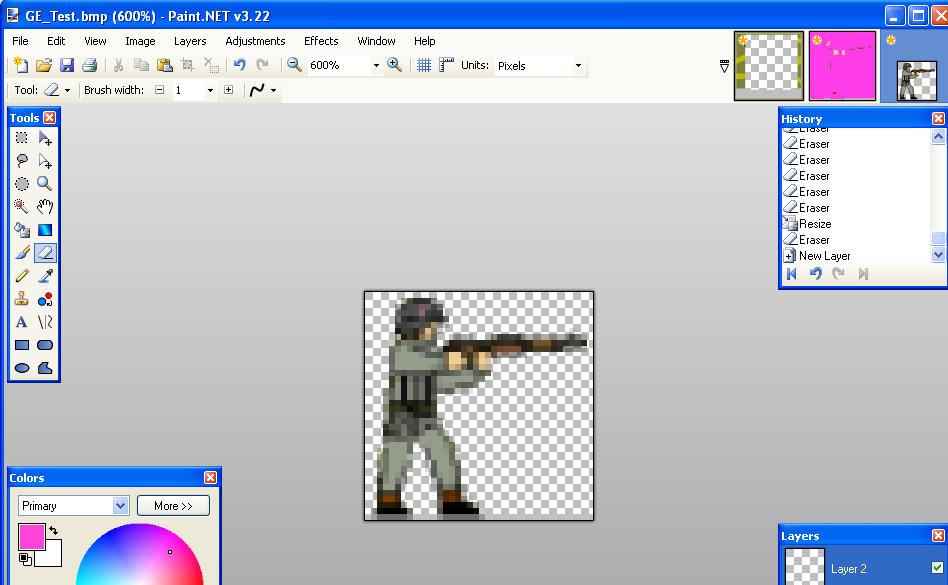
Task: Select the Ellipse Select tool
Action: pos(22,184)
